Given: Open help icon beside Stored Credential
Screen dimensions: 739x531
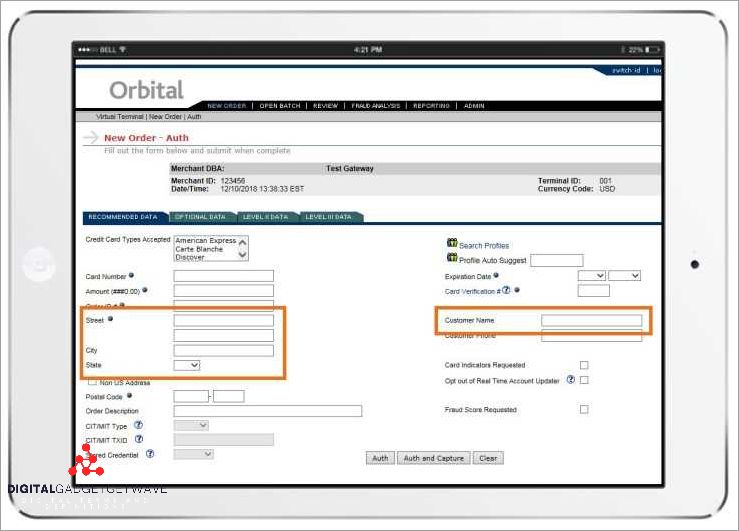Looking at the screenshot, I should 150,453.
